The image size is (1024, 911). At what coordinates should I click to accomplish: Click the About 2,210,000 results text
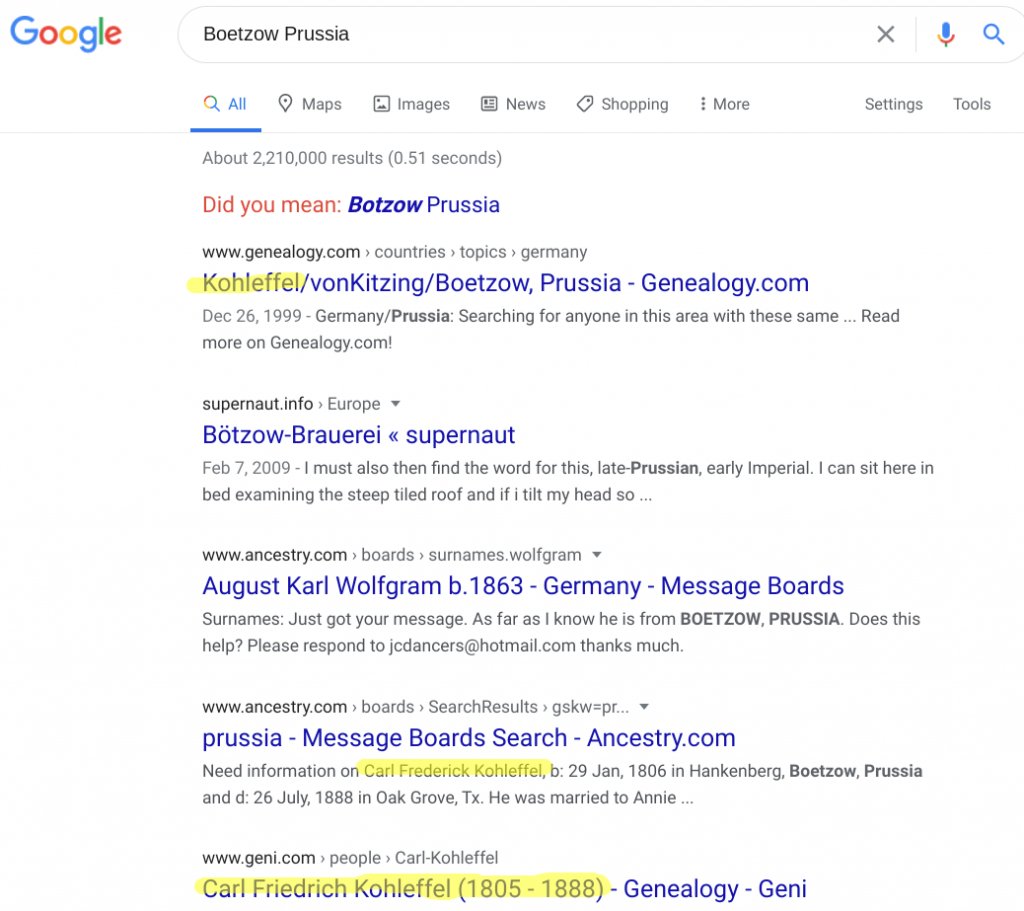coord(352,158)
